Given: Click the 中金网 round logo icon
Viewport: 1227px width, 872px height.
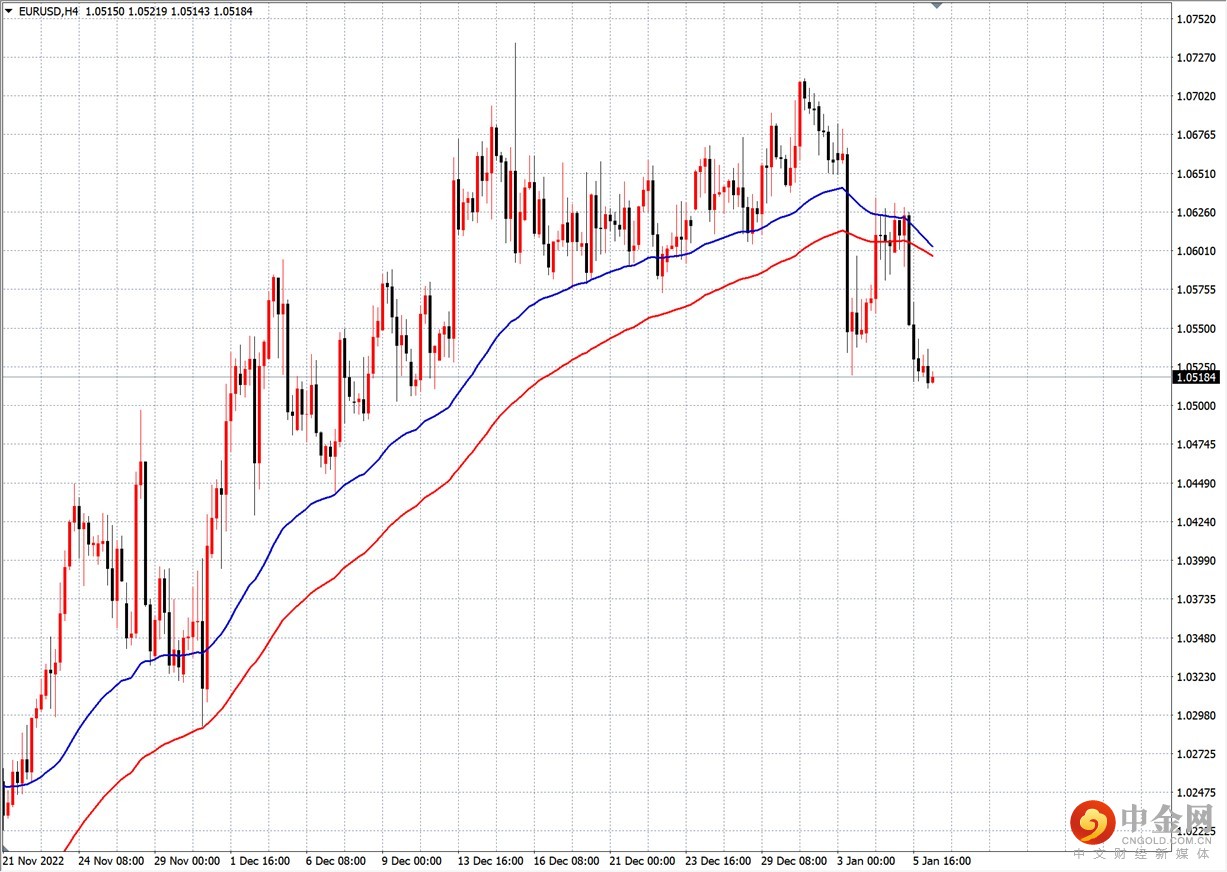Looking at the screenshot, I should click(x=1092, y=823).
